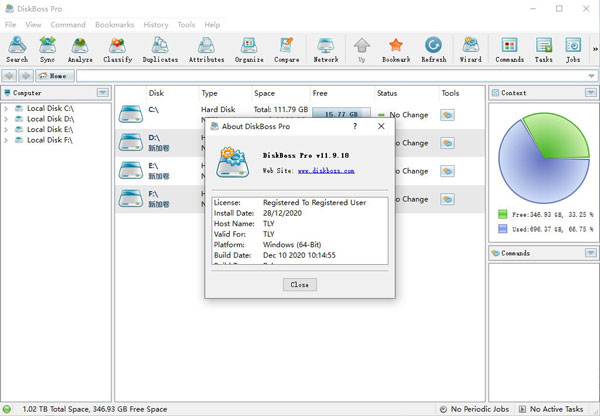Open the Tasks toolbar item

544,49
